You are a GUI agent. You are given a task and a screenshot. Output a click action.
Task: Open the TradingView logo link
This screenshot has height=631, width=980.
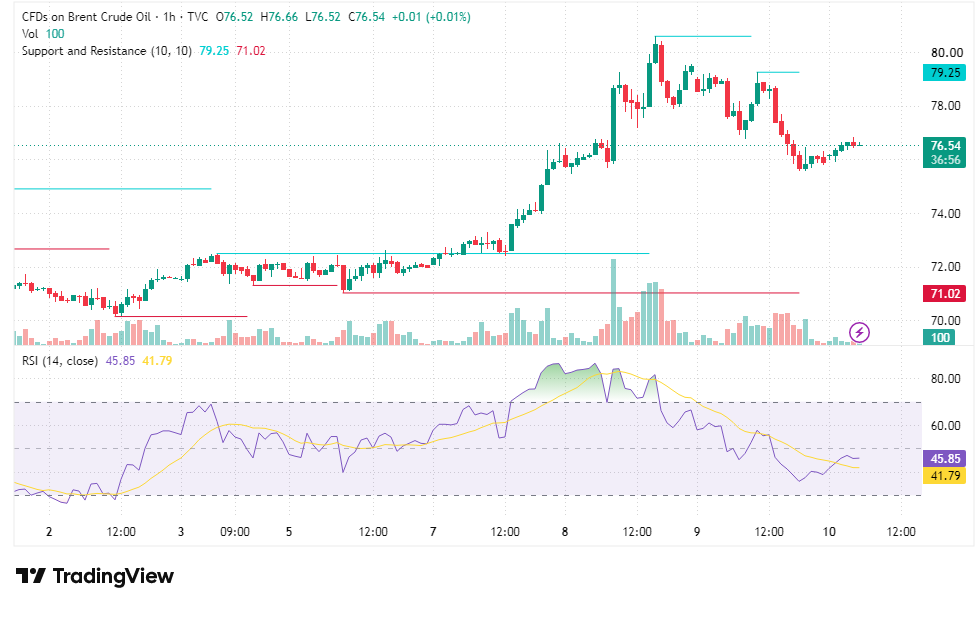(94, 575)
